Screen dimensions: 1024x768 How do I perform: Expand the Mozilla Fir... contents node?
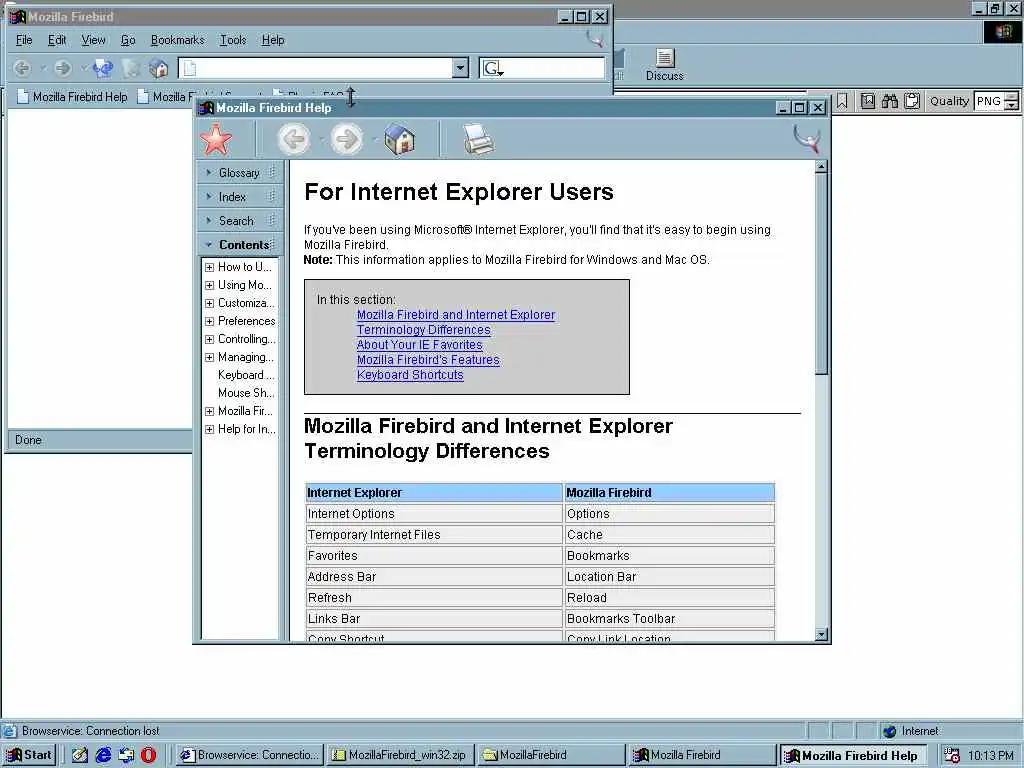pos(209,411)
